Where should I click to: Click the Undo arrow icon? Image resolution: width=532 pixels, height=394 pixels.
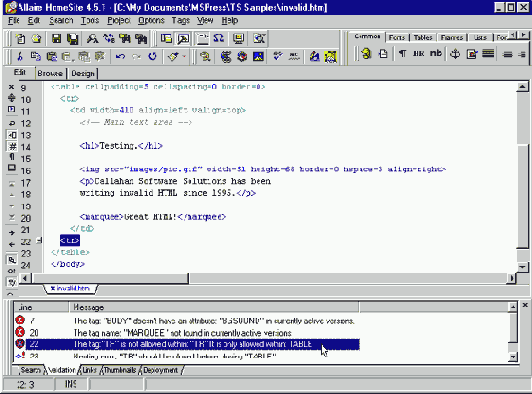(x=120, y=56)
